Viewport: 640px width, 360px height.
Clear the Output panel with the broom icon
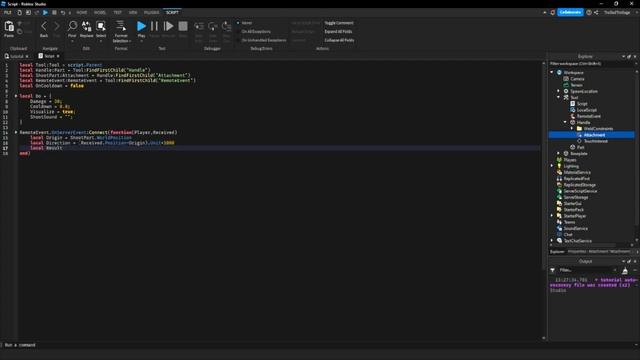(624, 270)
